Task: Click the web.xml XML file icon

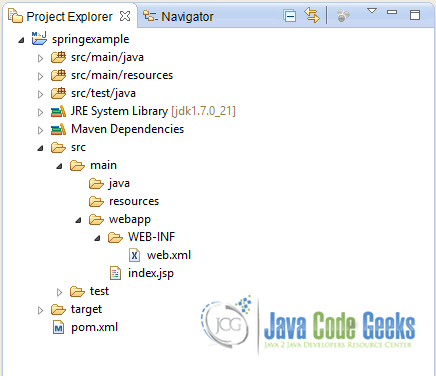Action: pyautogui.click(x=134, y=255)
